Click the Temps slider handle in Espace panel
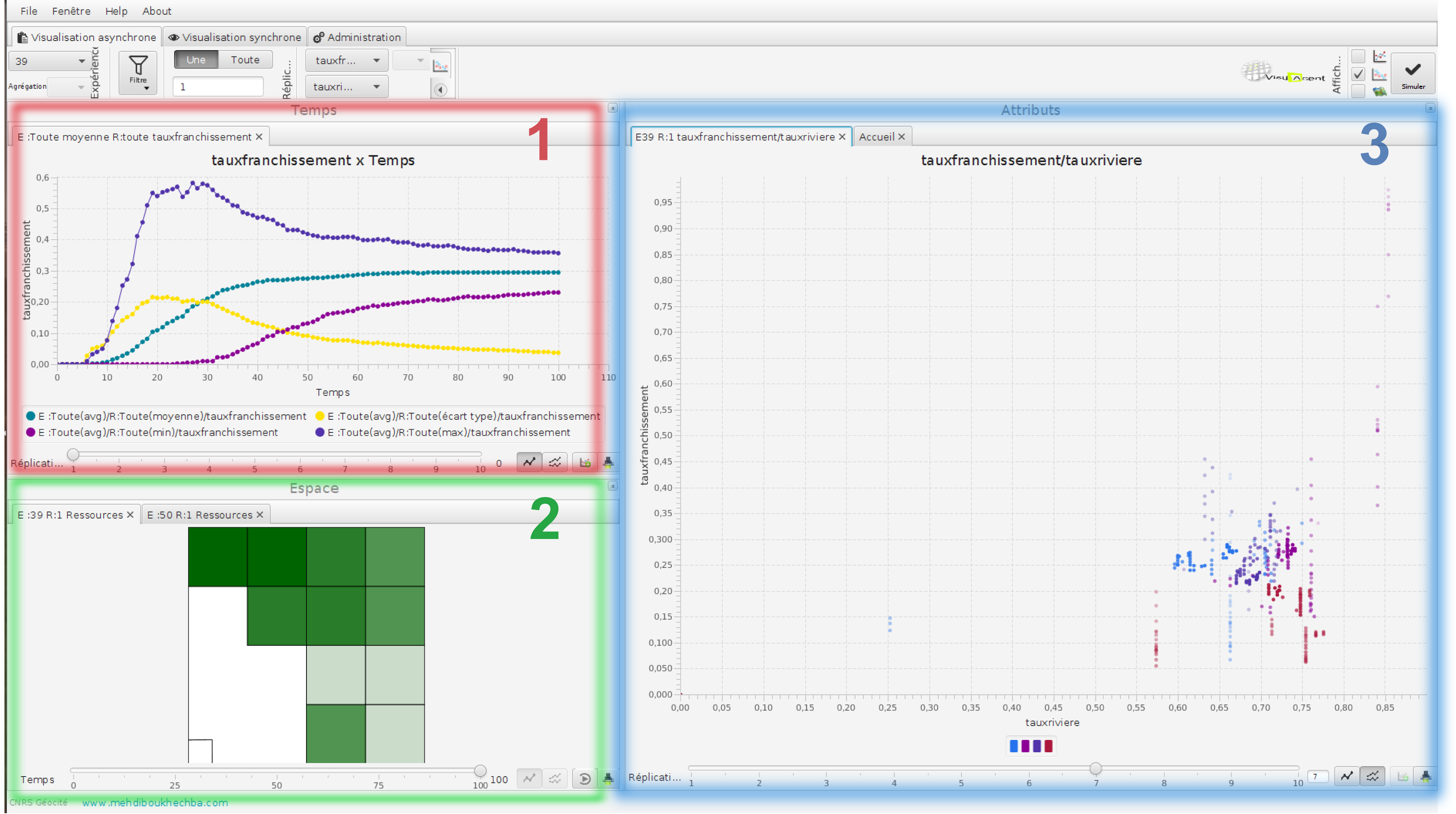 pos(480,770)
